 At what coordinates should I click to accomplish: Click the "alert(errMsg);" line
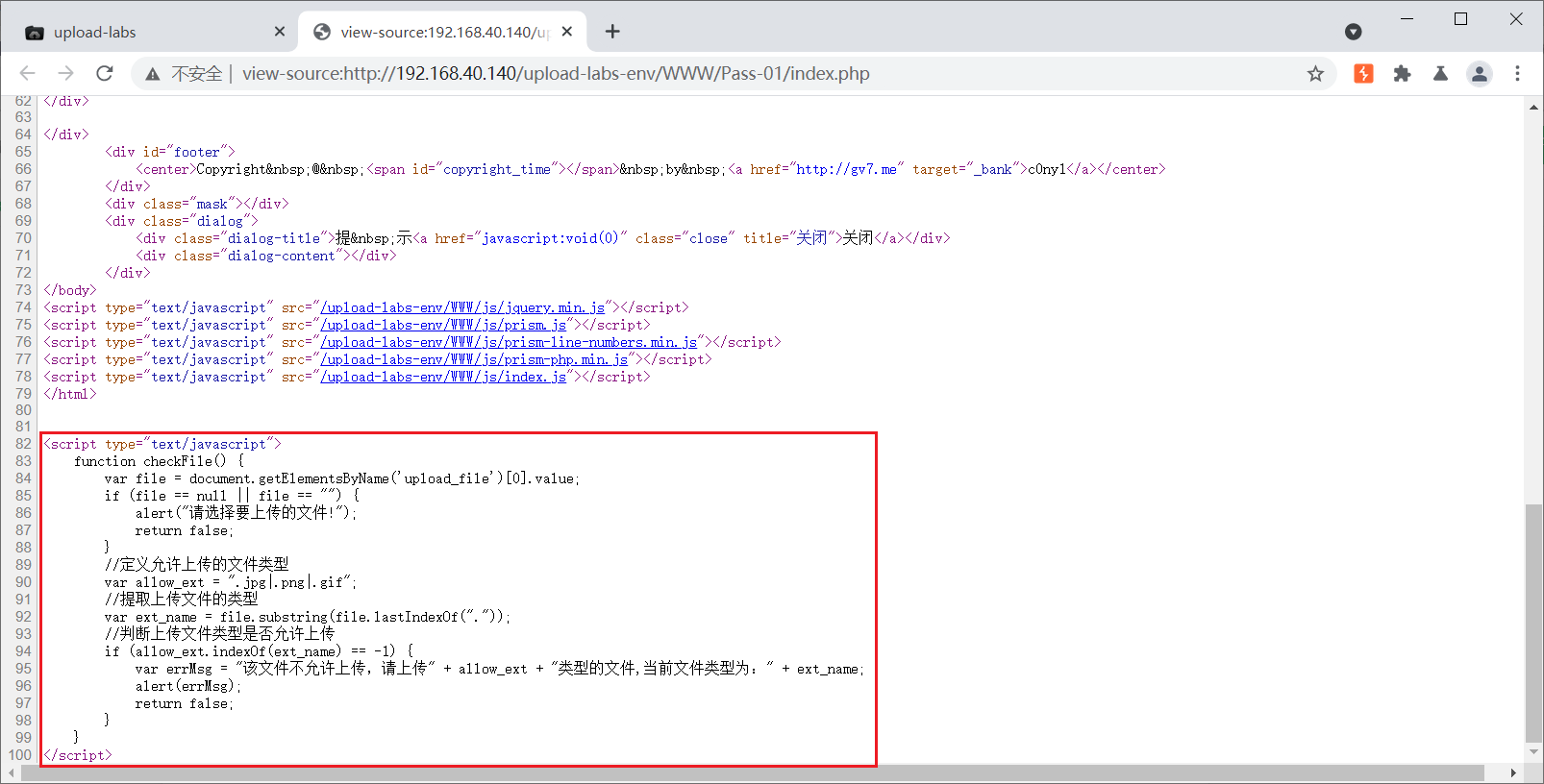coord(188,687)
